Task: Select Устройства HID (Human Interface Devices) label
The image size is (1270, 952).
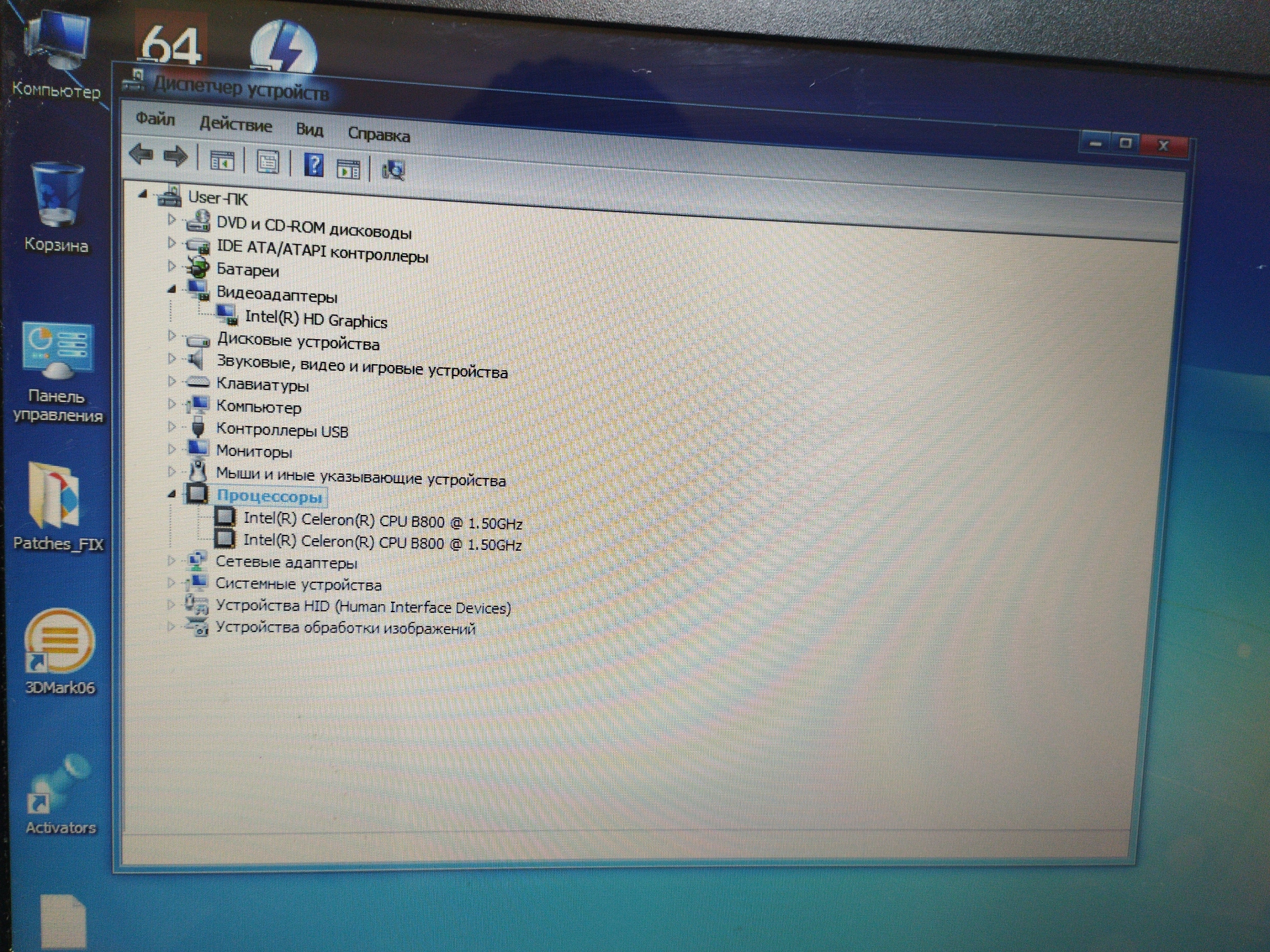Action: tap(363, 607)
